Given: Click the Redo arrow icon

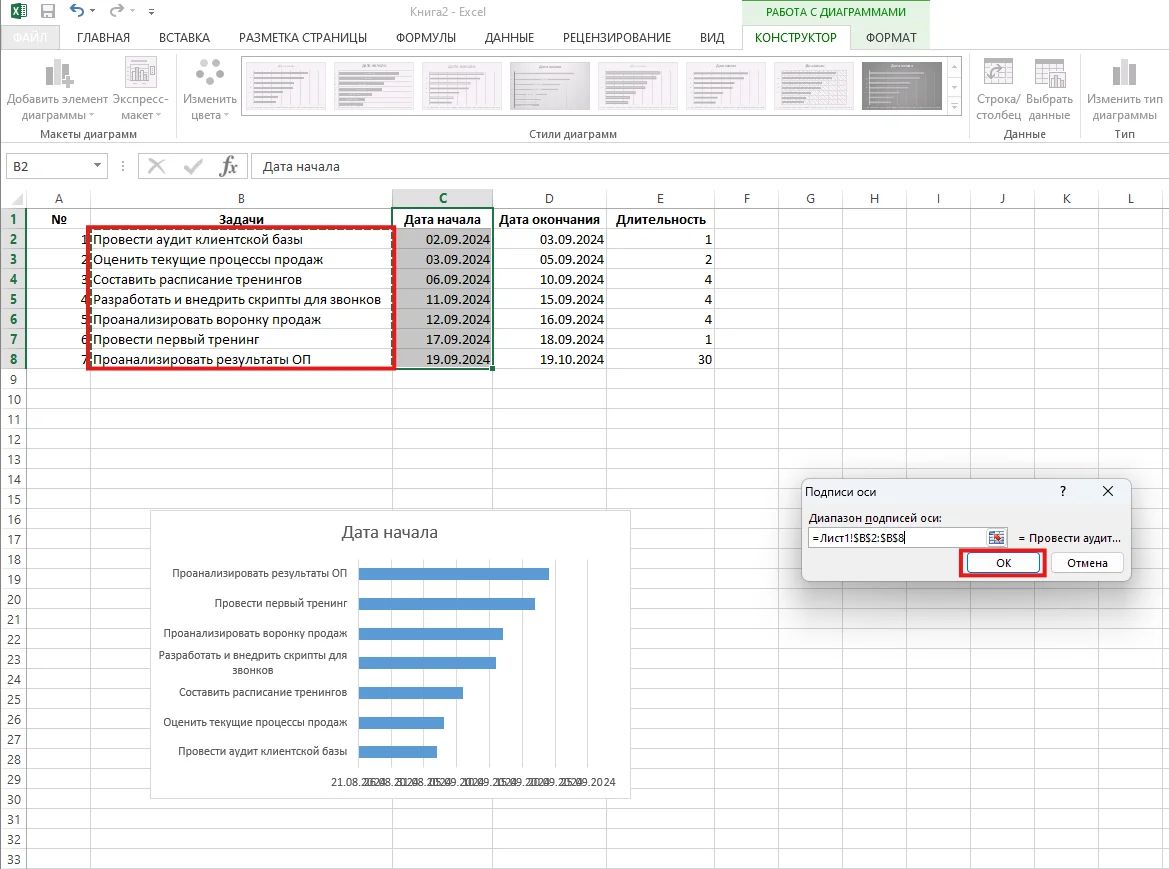Looking at the screenshot, I should pyautogui.click(x=116, y=10).
